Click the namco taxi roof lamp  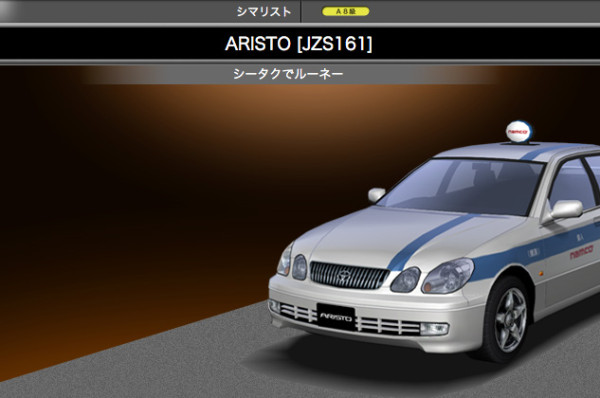518,132
